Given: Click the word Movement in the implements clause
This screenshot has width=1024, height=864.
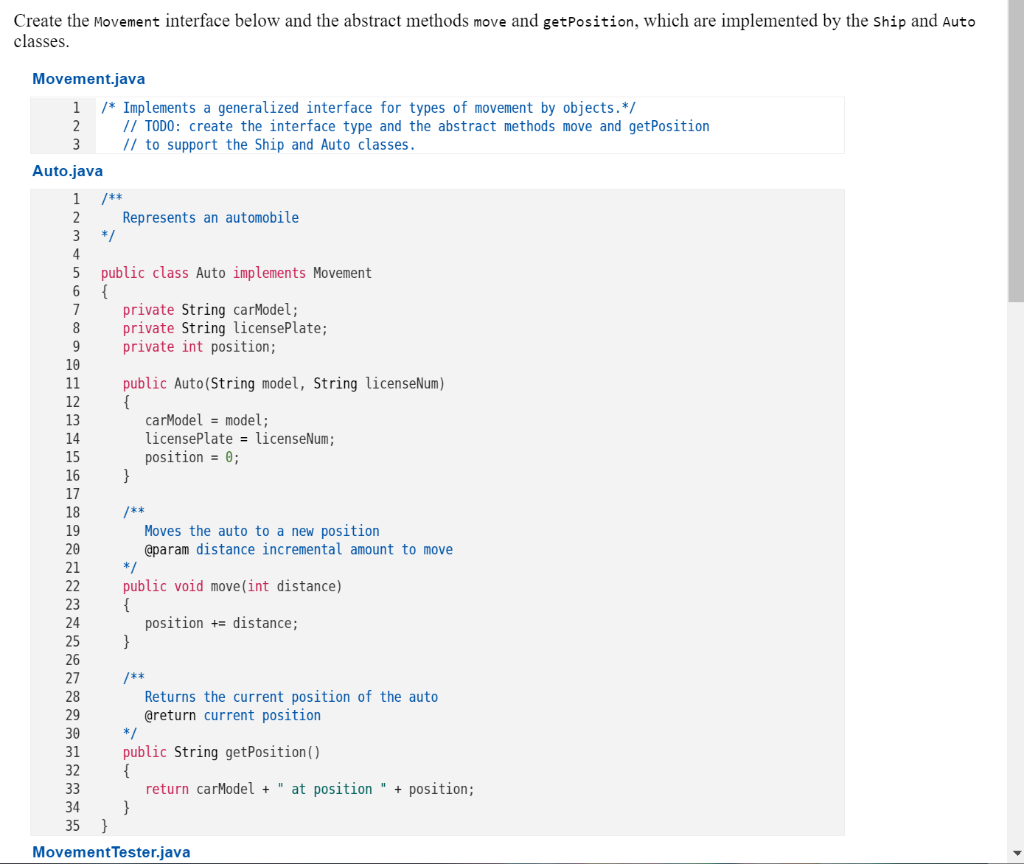Looking at the screenshot, I should (344, 272).
